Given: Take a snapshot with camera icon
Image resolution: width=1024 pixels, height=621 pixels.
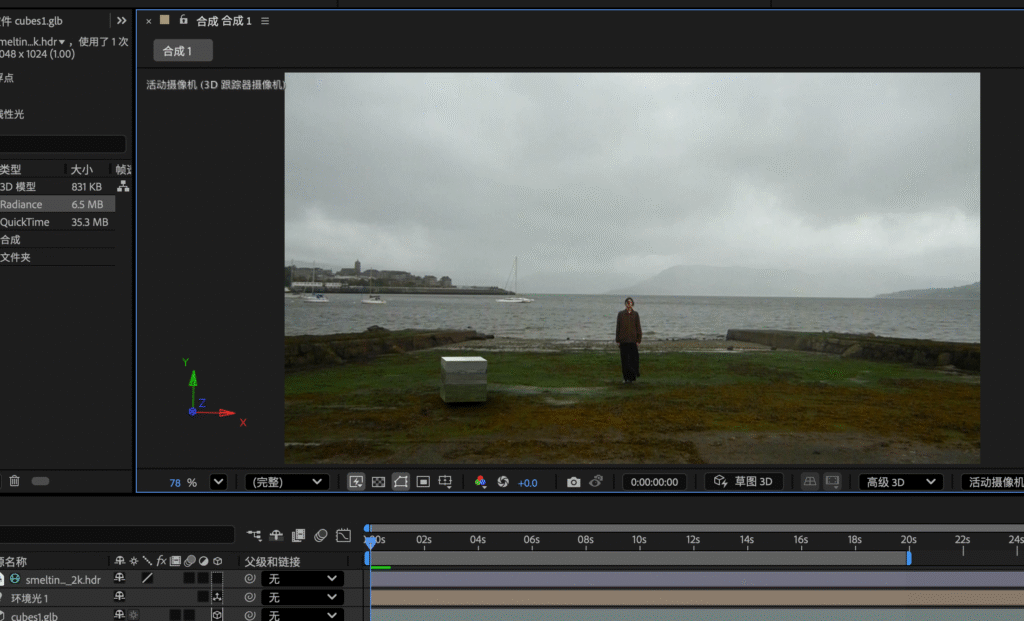Looking at the screenshot, I should (x=573, y=482).
